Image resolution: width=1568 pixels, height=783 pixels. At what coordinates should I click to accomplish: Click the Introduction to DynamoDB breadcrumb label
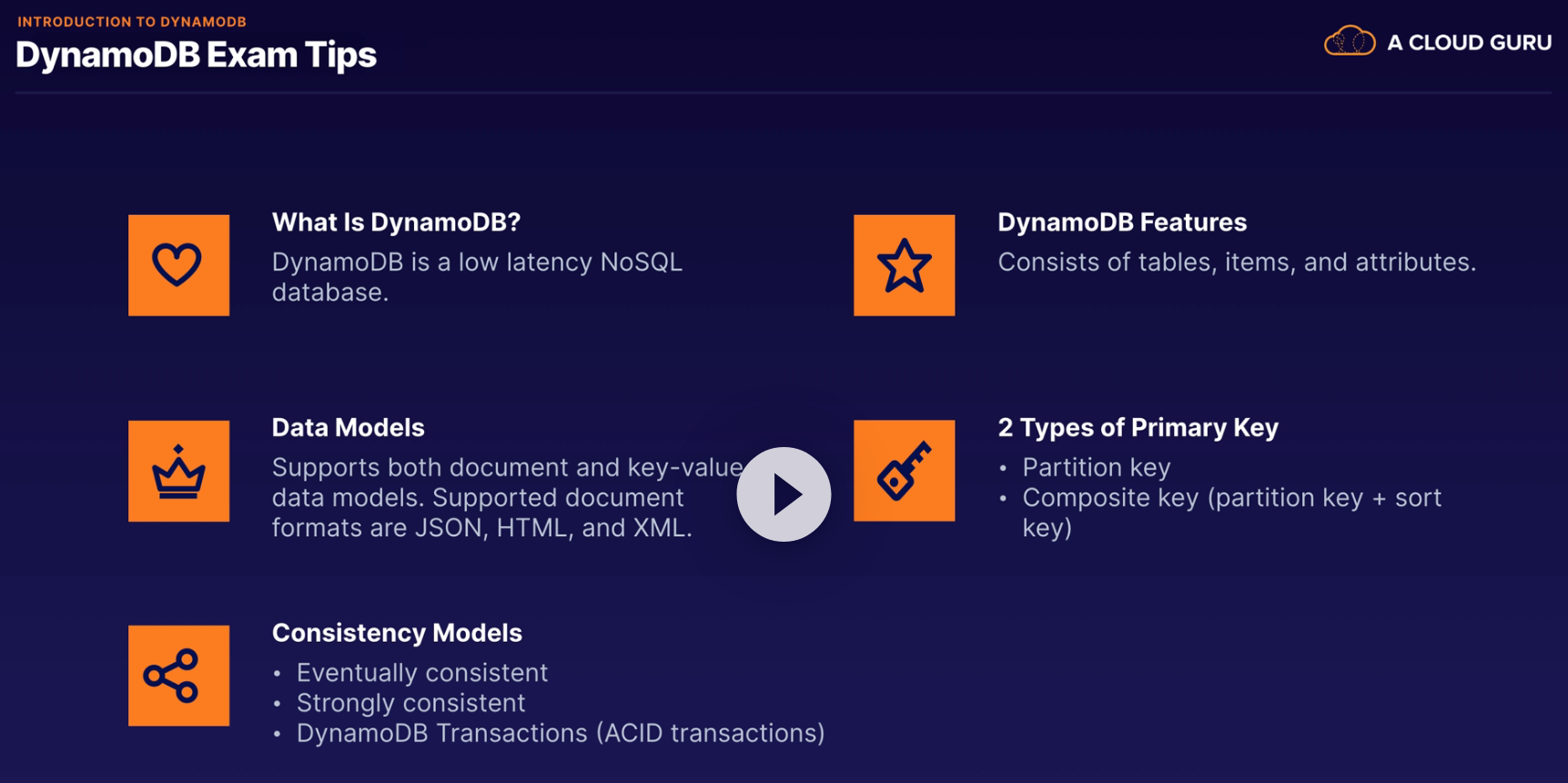(132, 22)
